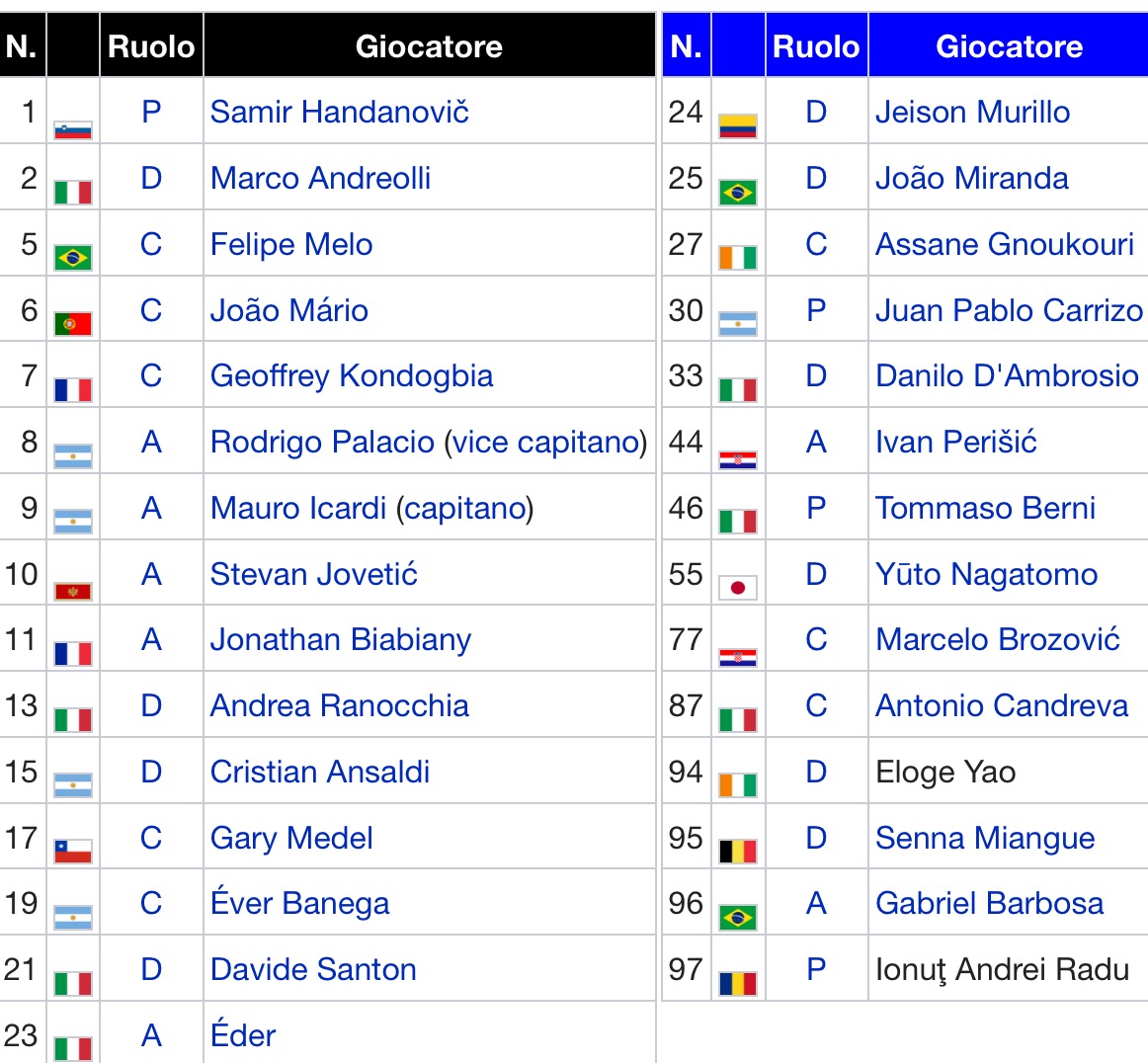The image size is (1148, 1063).
Task: Click the Japan flag next to Yūto Nagatomo
Action: [738, 588]
